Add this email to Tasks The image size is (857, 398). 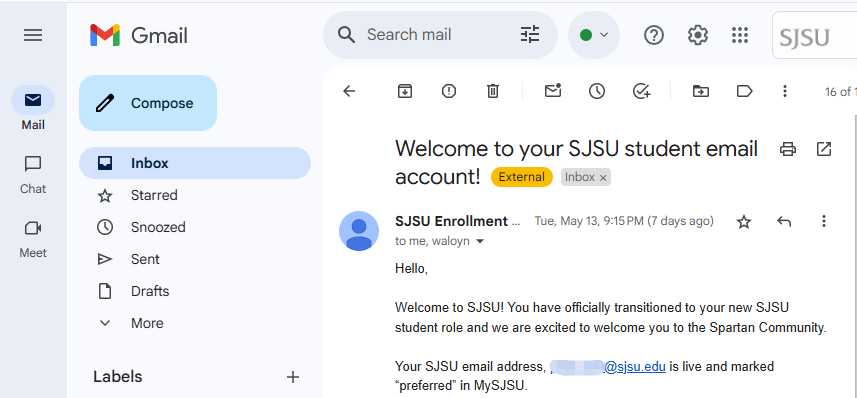pyautogui.click(x=642, y=91)
